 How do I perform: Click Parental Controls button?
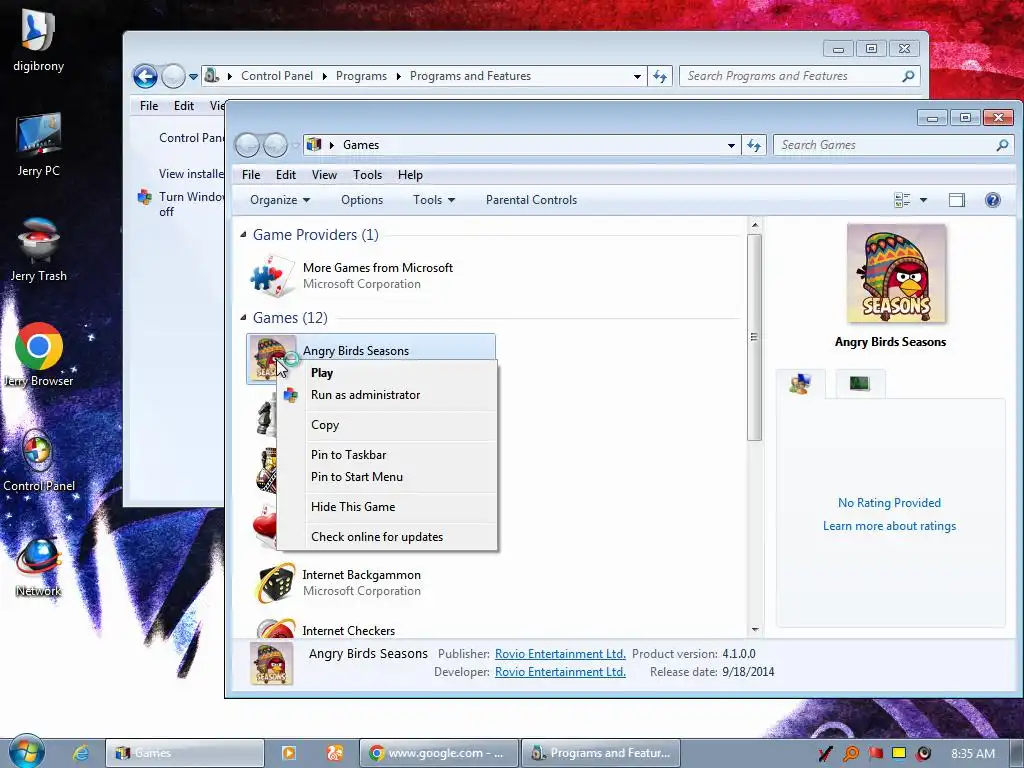(x=532, y=200)
